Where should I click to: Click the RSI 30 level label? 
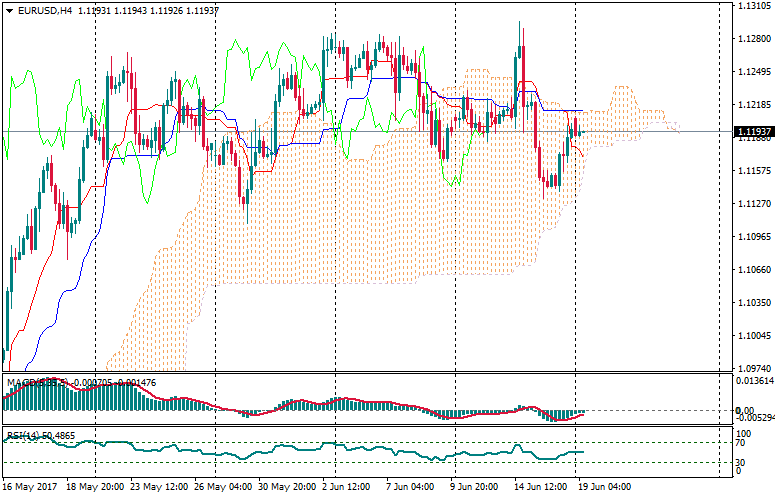[x=743, y=462]
